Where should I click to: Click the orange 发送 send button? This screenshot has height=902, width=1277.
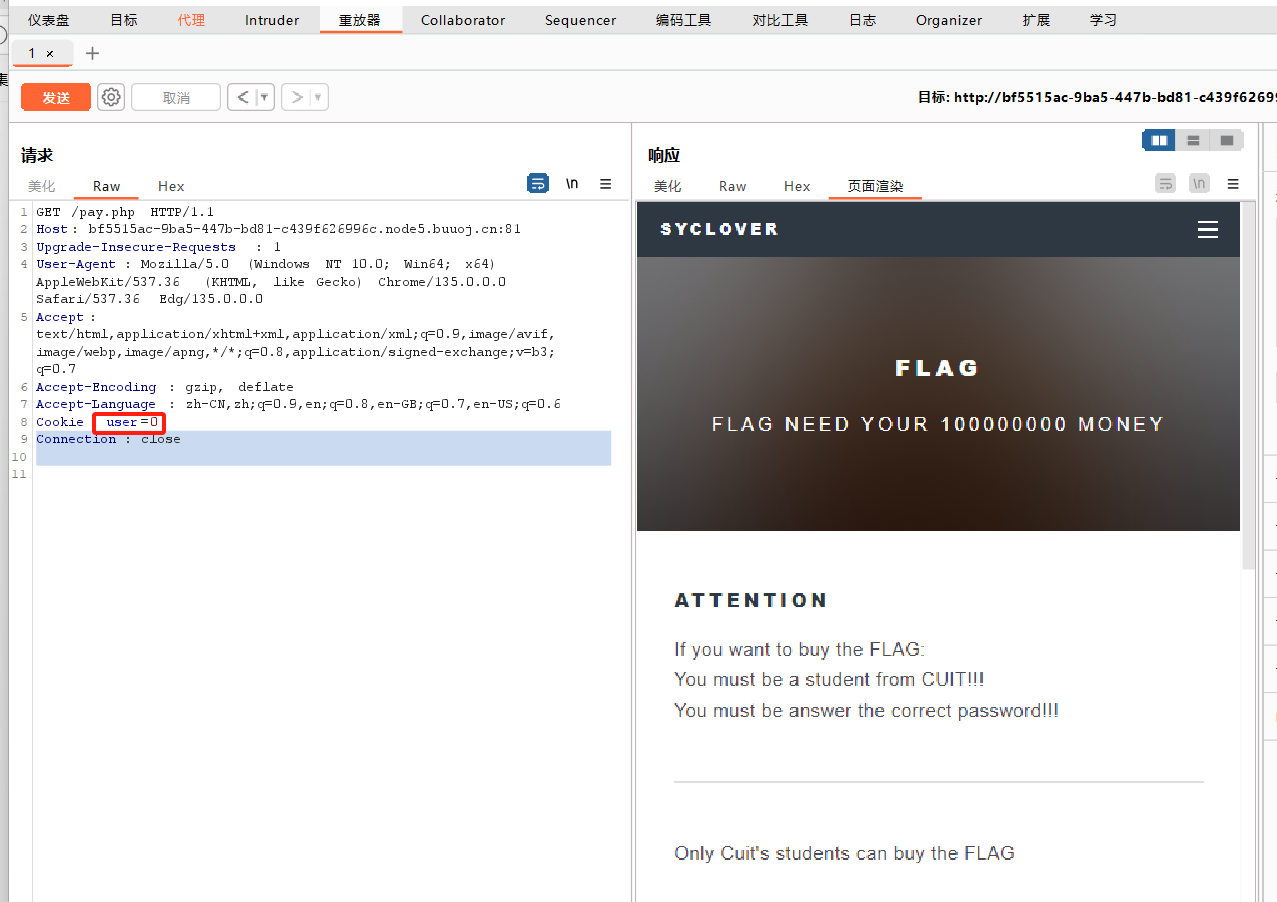click(56, 97)
